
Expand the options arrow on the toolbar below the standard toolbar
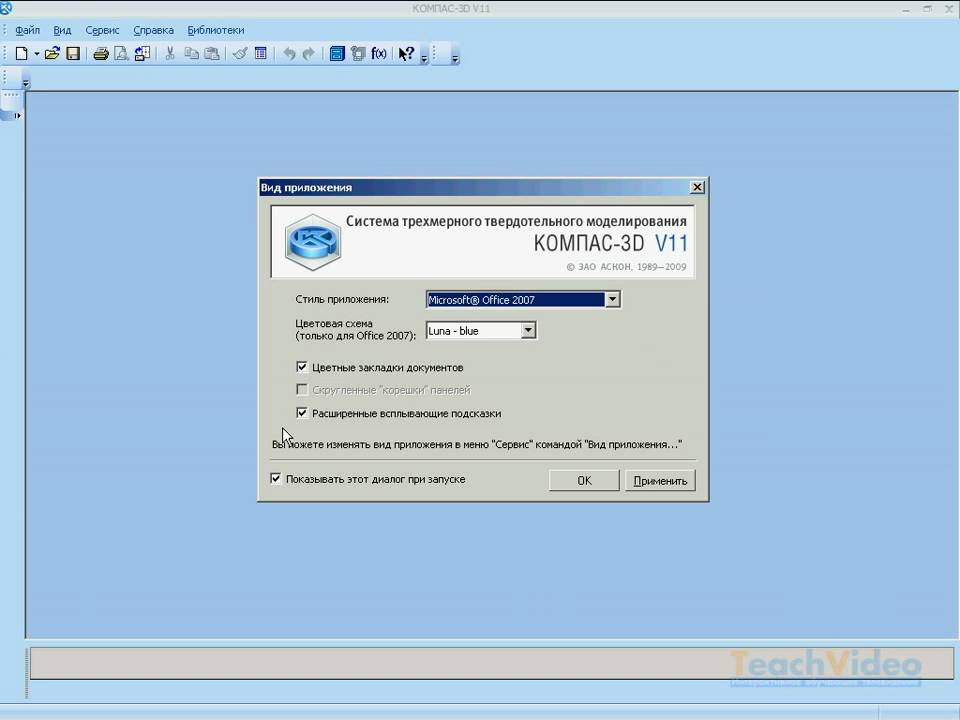click(26, 83)
